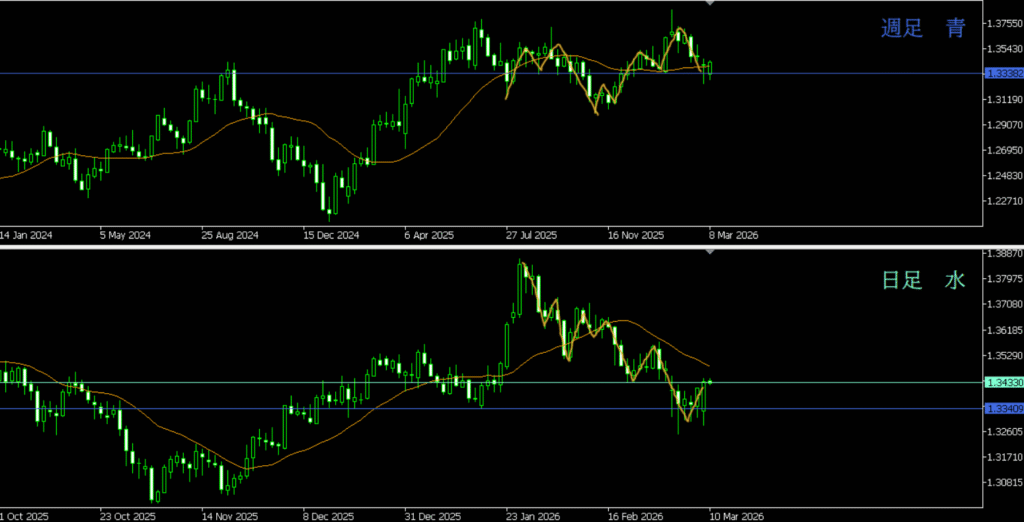Click the 1.33382 price tag on weekly axis

pos(1003,74)
